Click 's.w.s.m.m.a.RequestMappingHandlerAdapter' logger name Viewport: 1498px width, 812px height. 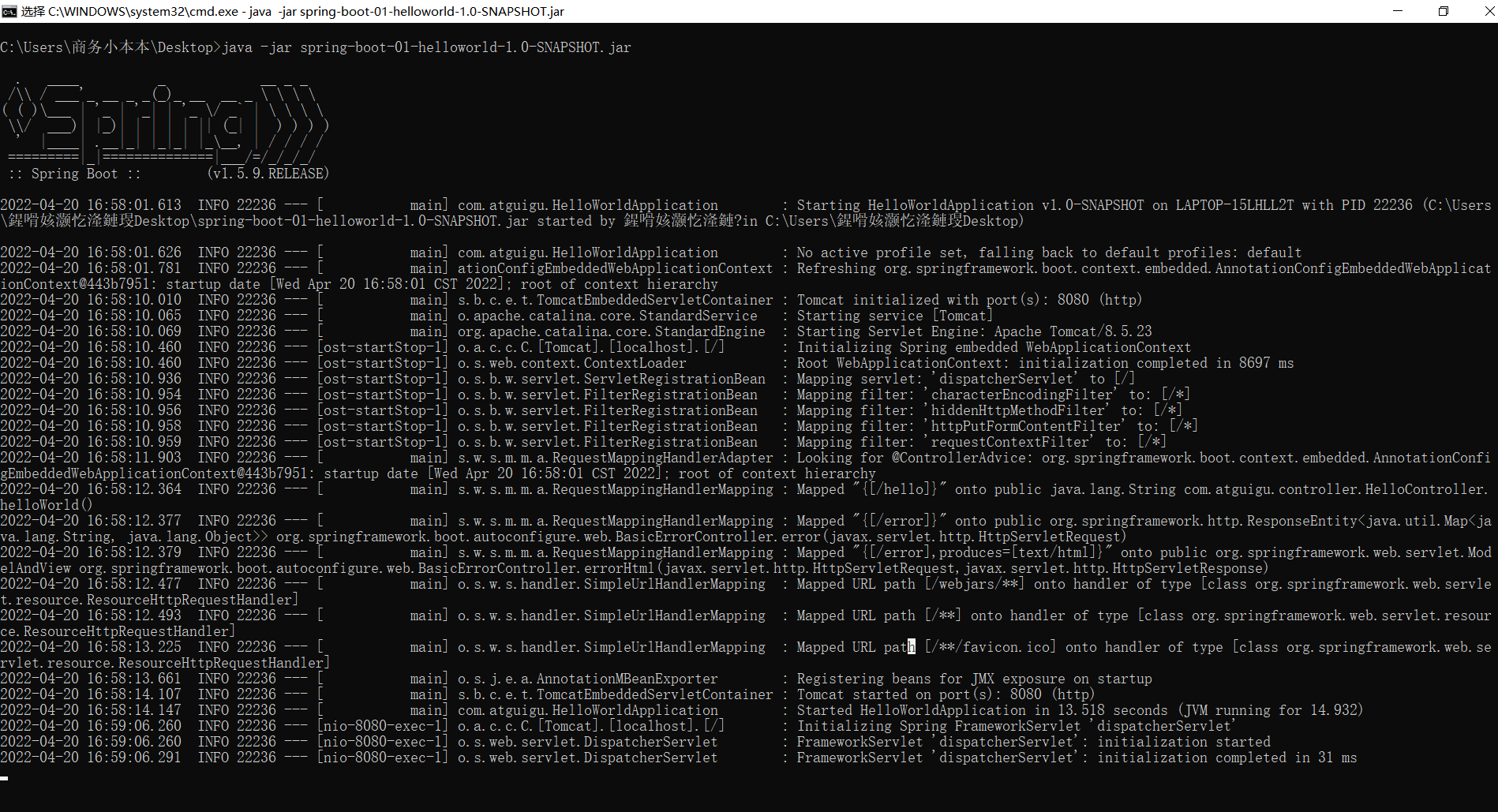(616, 458)
